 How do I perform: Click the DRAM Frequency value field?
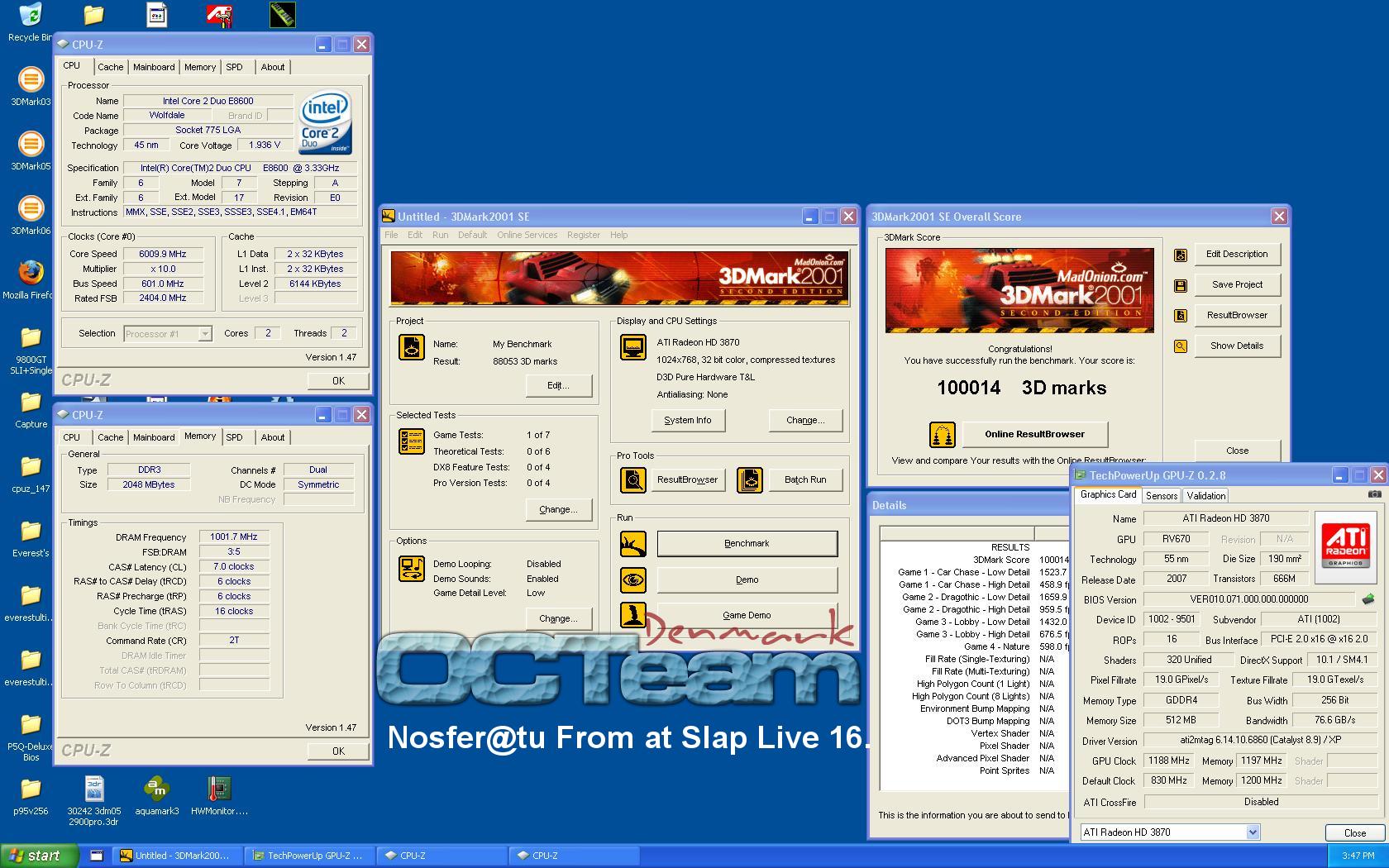234,537
